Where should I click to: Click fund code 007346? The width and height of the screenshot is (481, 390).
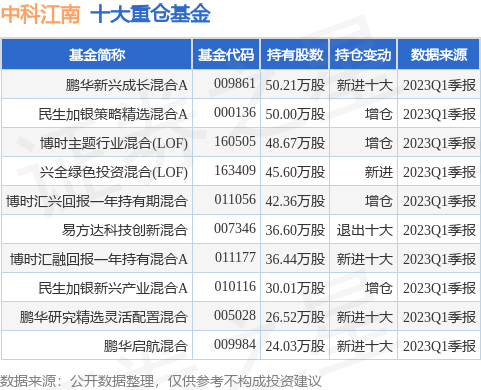(x=235, y=228)
